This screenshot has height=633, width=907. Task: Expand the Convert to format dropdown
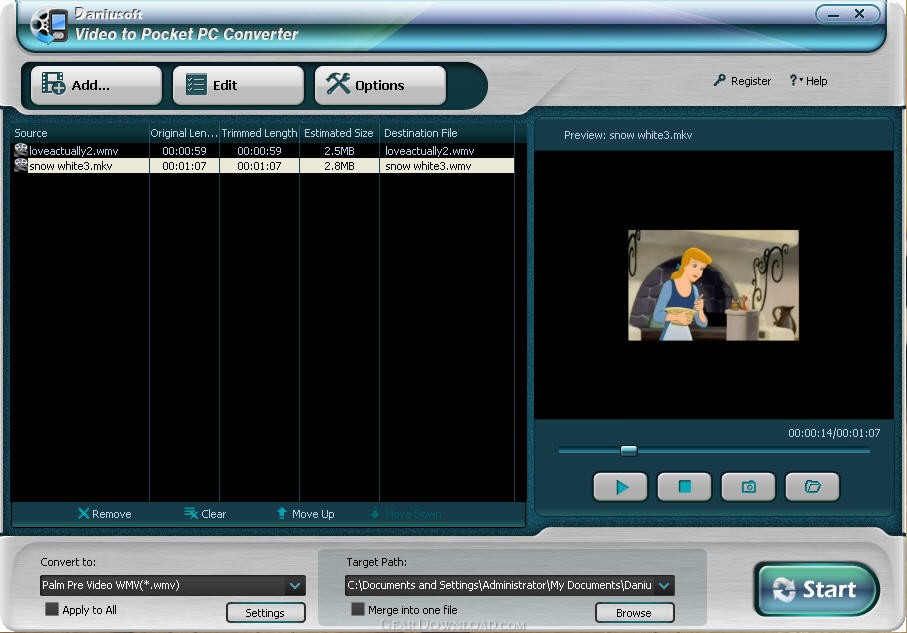295,586
